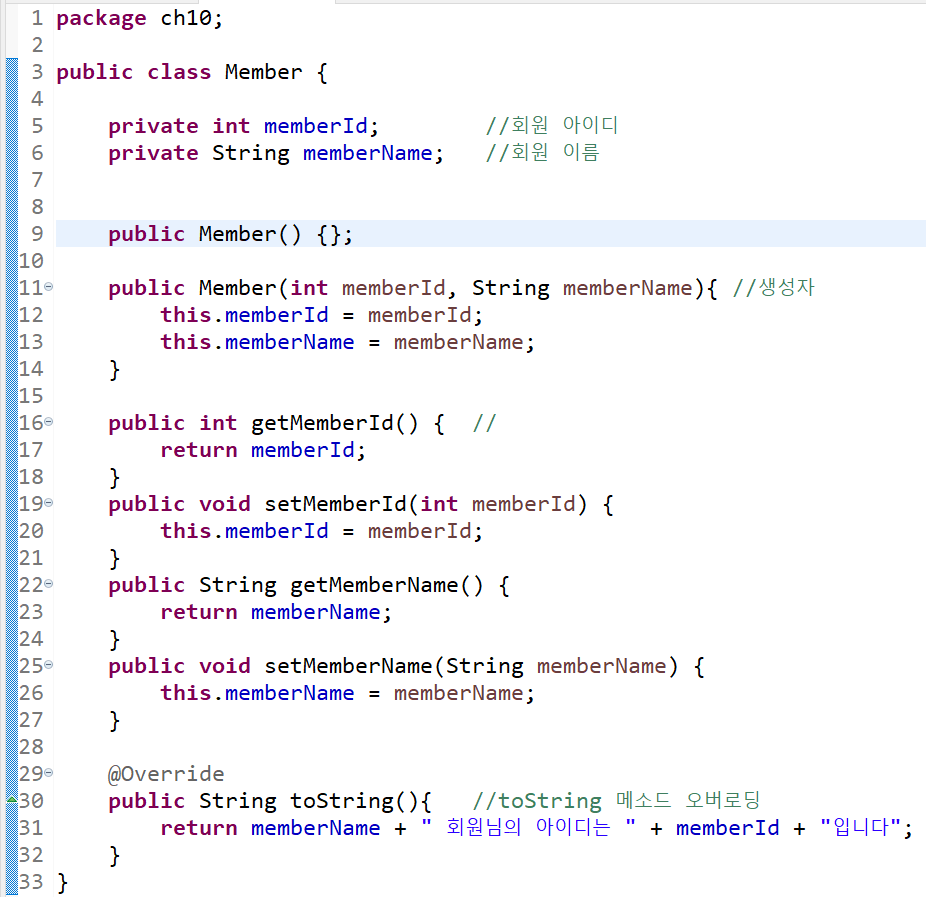Collapse the getMemberName method fold at line 22
926x897 pixels.
(x=49, y=583)
